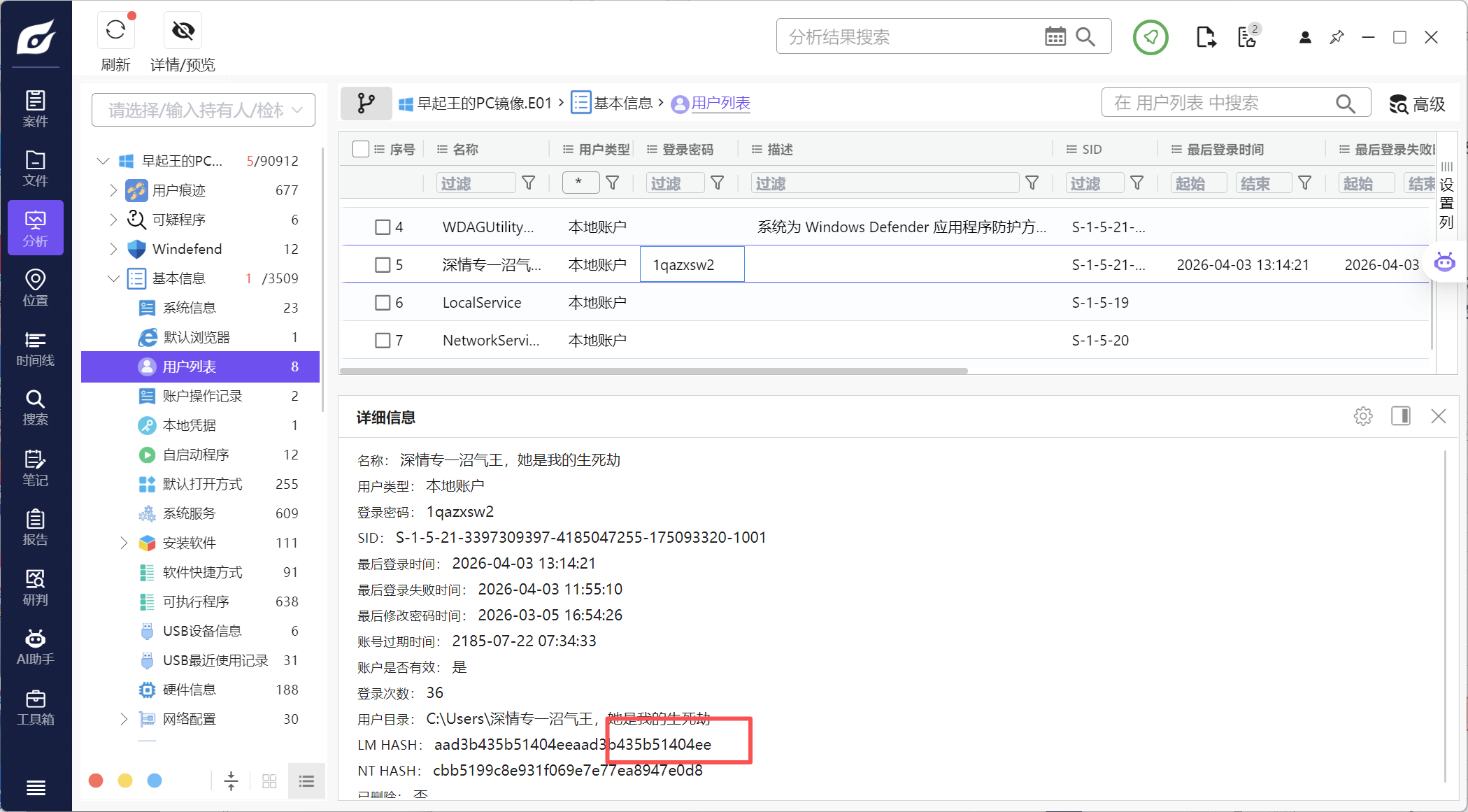
Task: Select 账户操作记录 in the tree
Action: point(202,396)
